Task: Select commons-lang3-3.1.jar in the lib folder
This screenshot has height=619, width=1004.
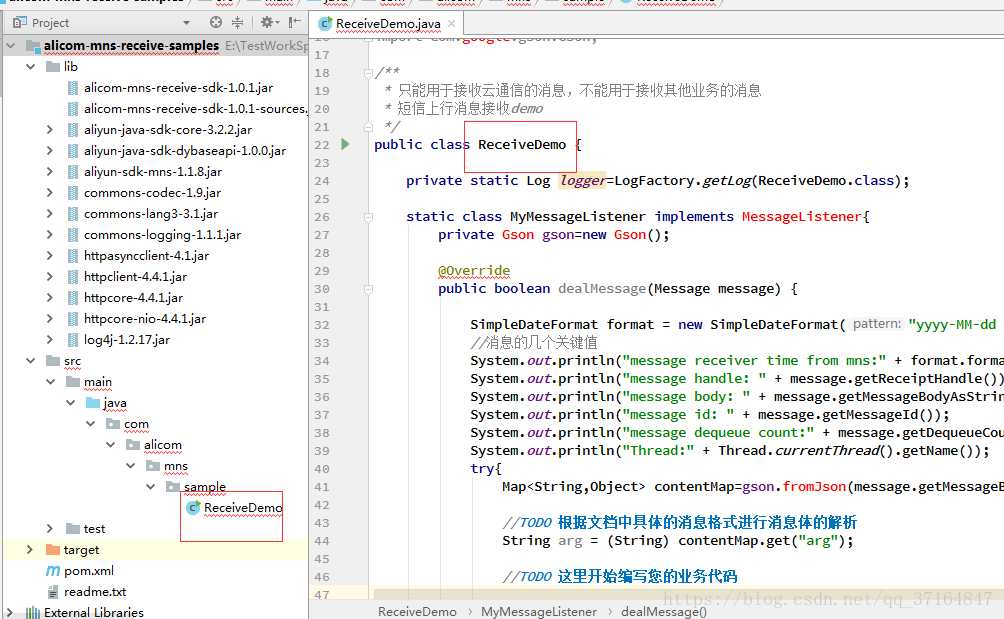Action: click(x=150, y=214)
